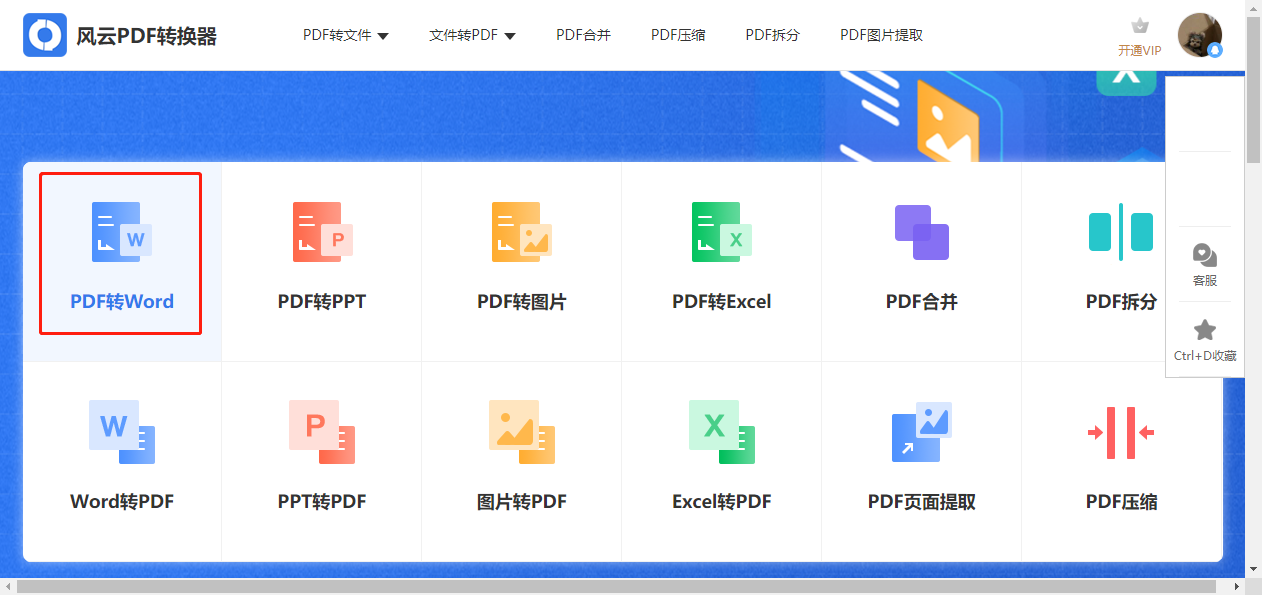This screenshot has width=1262, height=595.
Task: Click the vertical scrollbar down arrow
Action: tap(1254, 569)
